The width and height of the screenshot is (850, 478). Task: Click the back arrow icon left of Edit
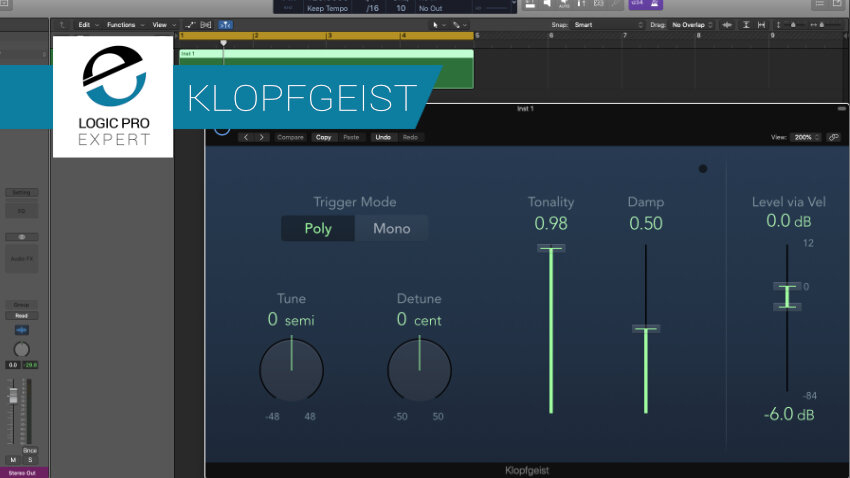click(x=62, y=25)
